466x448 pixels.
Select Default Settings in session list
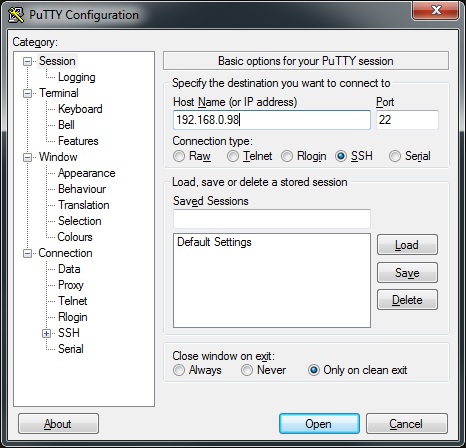click(x=214, y=242)
